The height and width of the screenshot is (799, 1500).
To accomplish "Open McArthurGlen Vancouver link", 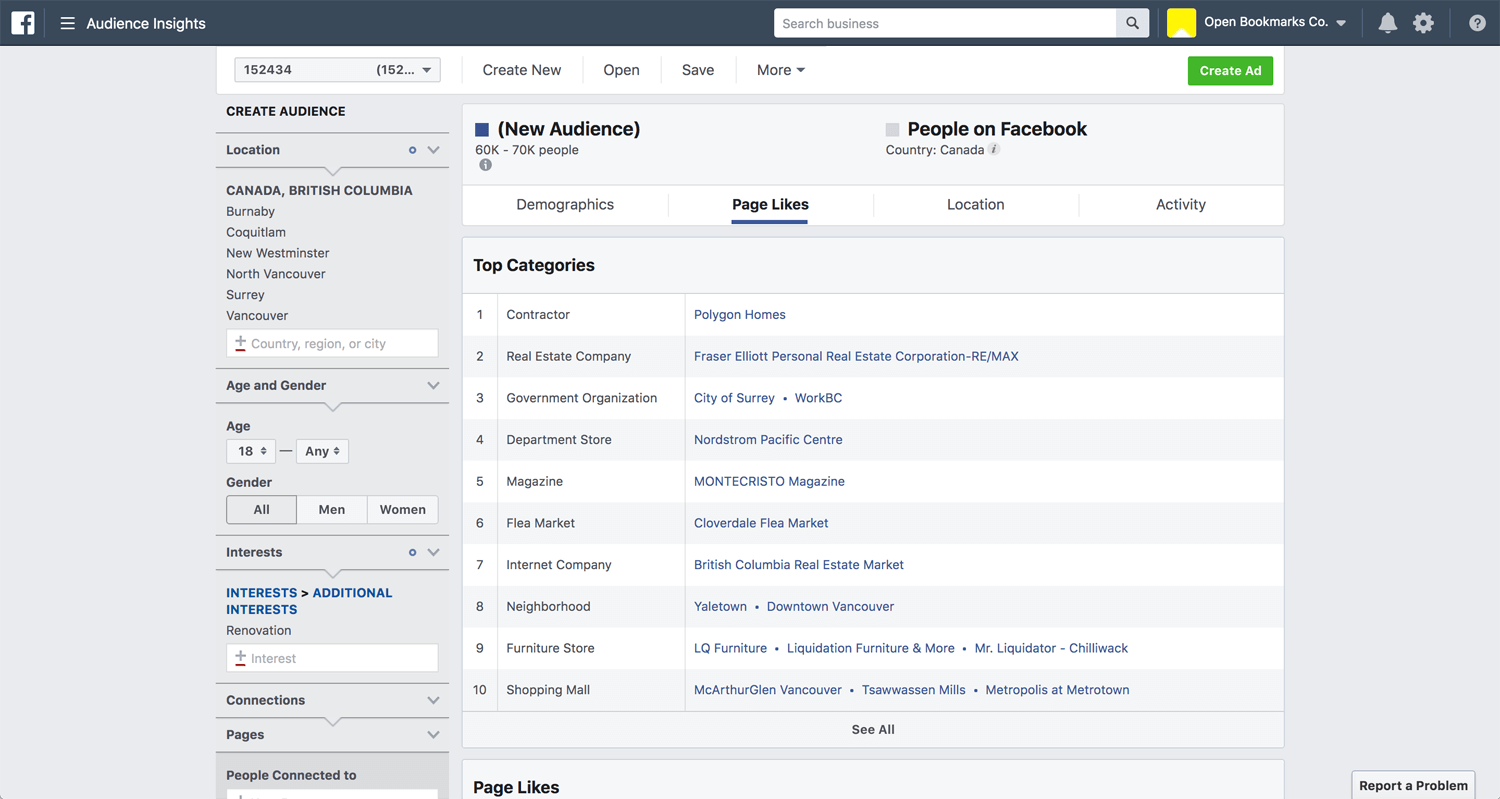I will pos(768,690).
